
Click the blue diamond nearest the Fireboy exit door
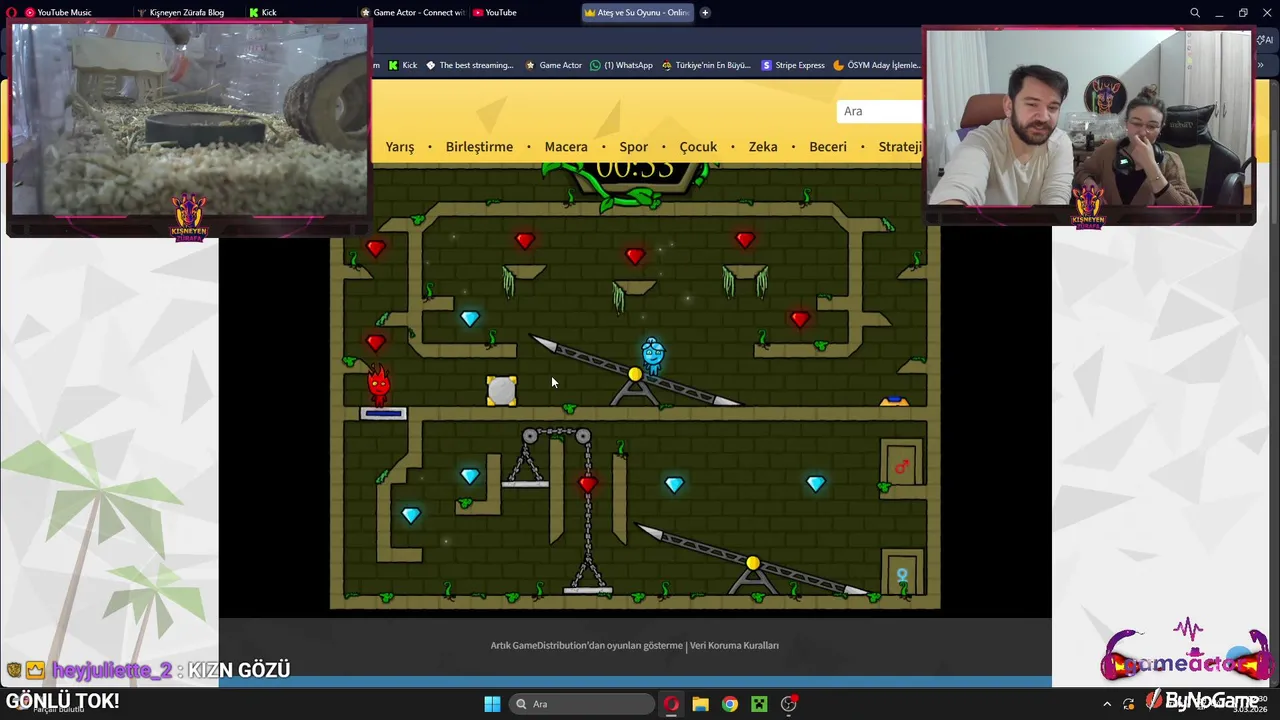coord(816,484)
